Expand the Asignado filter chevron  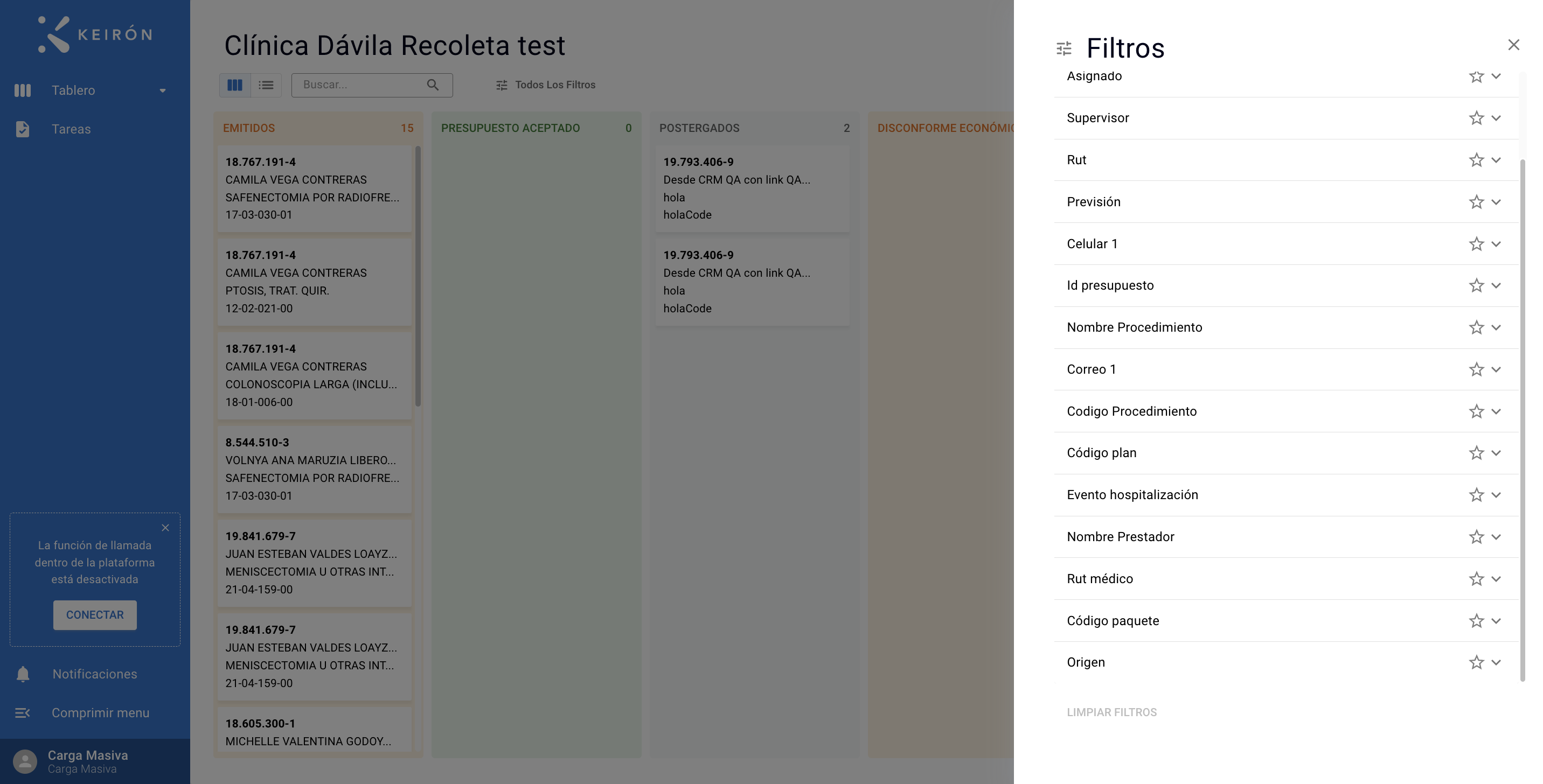[x=1496, y=76]
